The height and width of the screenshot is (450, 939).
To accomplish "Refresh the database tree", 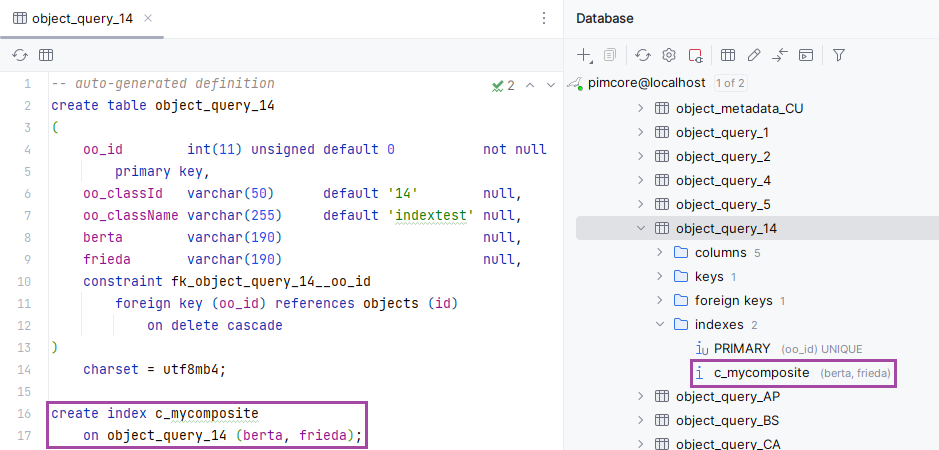I will pyautogui.click(x=643, y=55).
